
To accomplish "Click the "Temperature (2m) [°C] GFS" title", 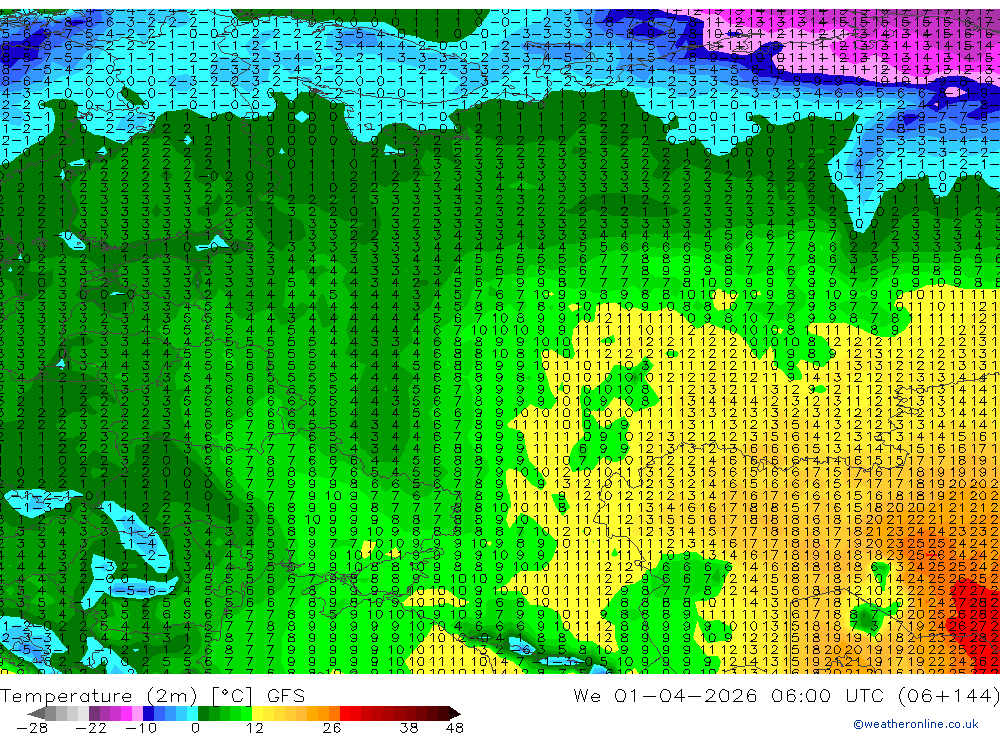I will [x=152, y=696].
